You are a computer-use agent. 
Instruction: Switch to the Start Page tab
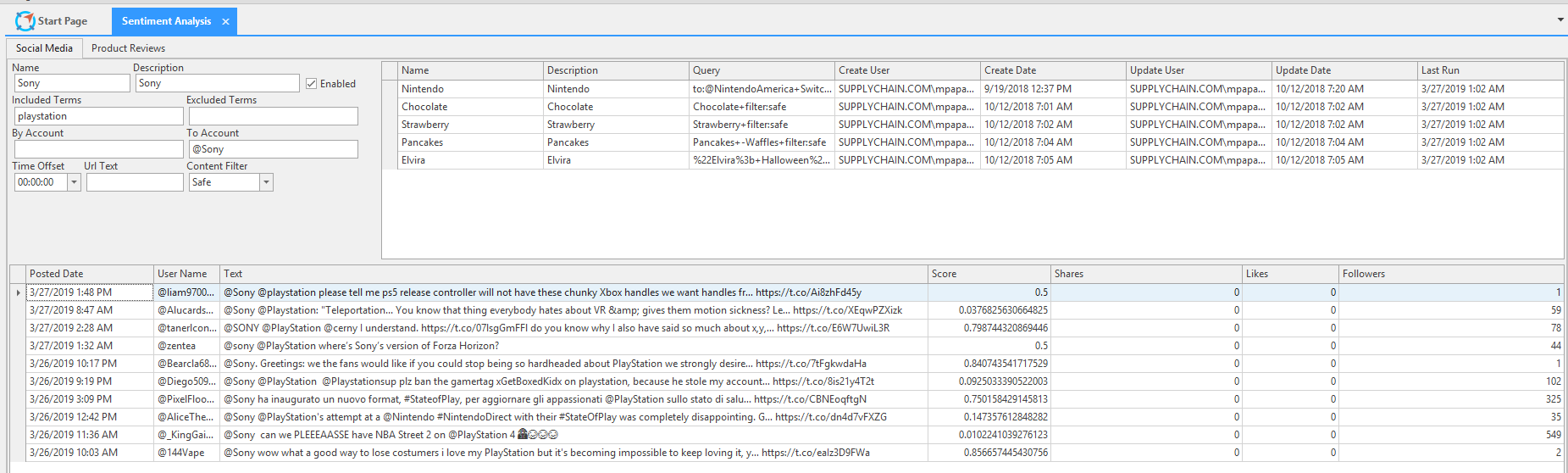52,21
